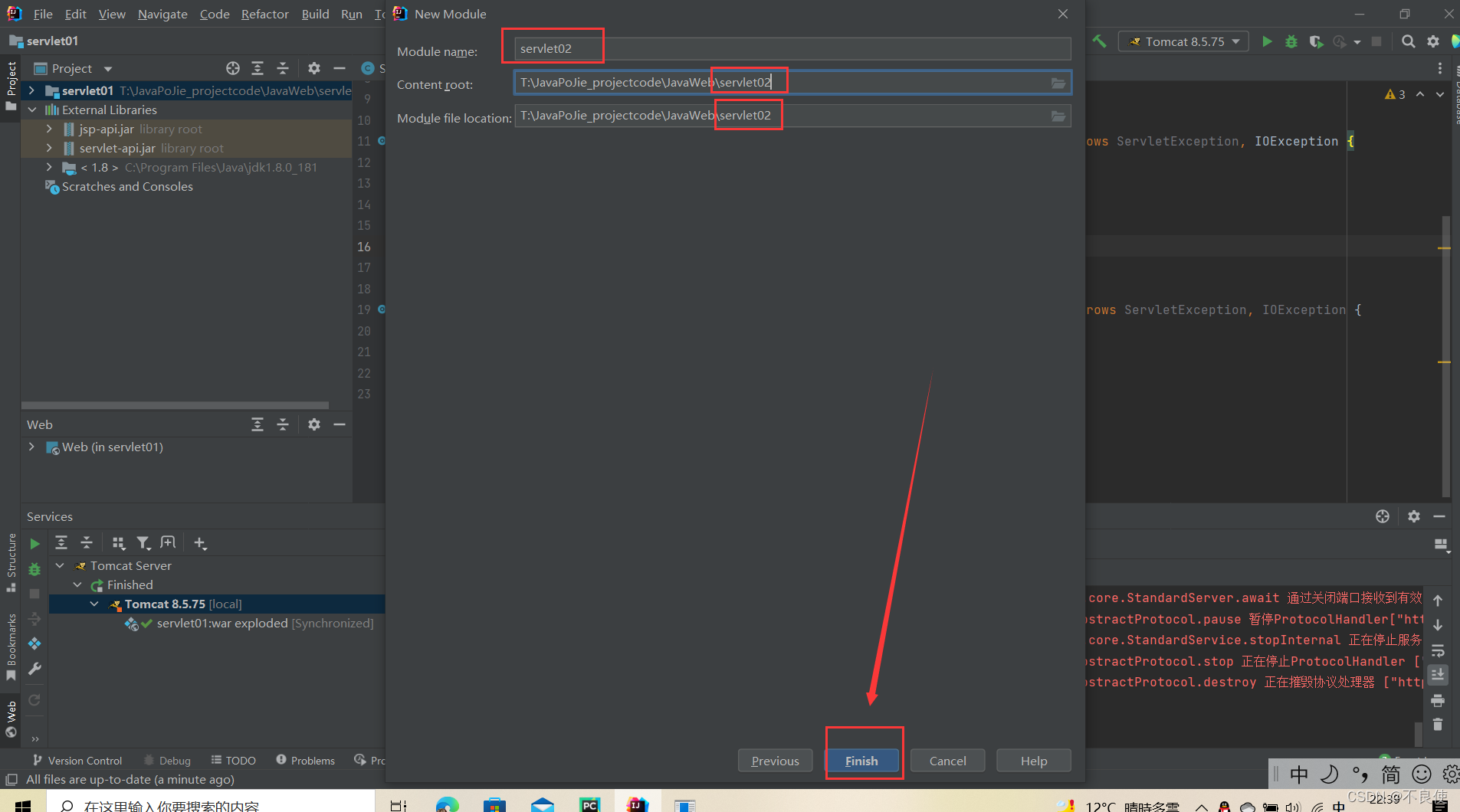Open Problems tool window

306,761
